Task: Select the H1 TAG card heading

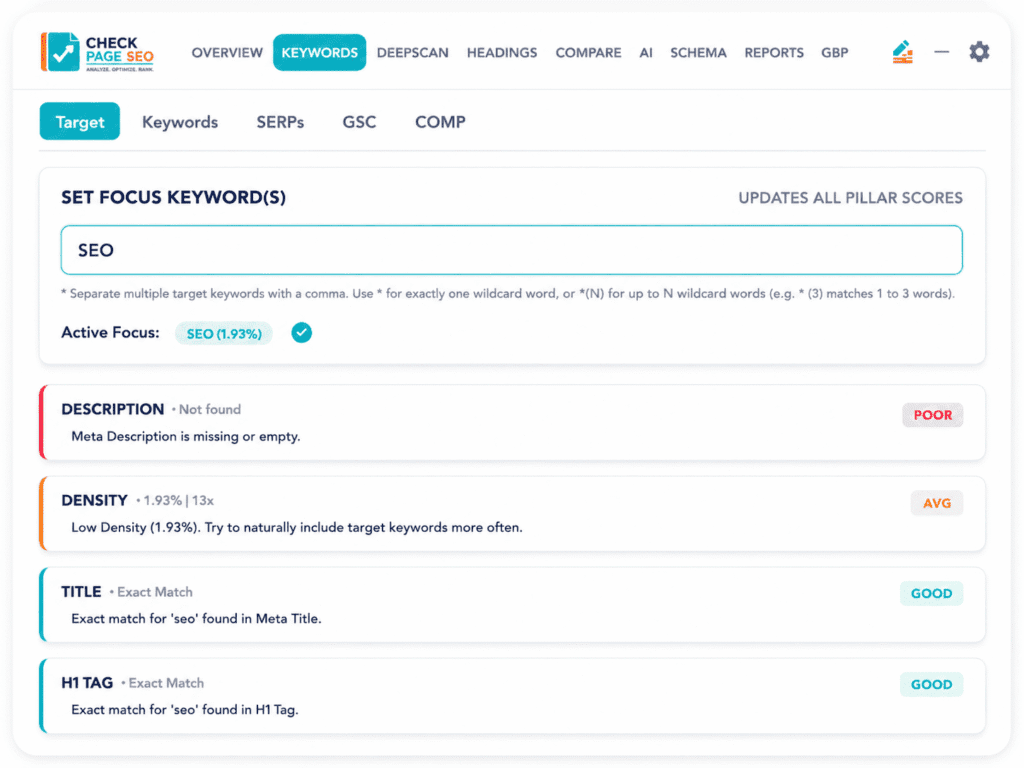Action: pyautogui.click(x=87, y=683)
